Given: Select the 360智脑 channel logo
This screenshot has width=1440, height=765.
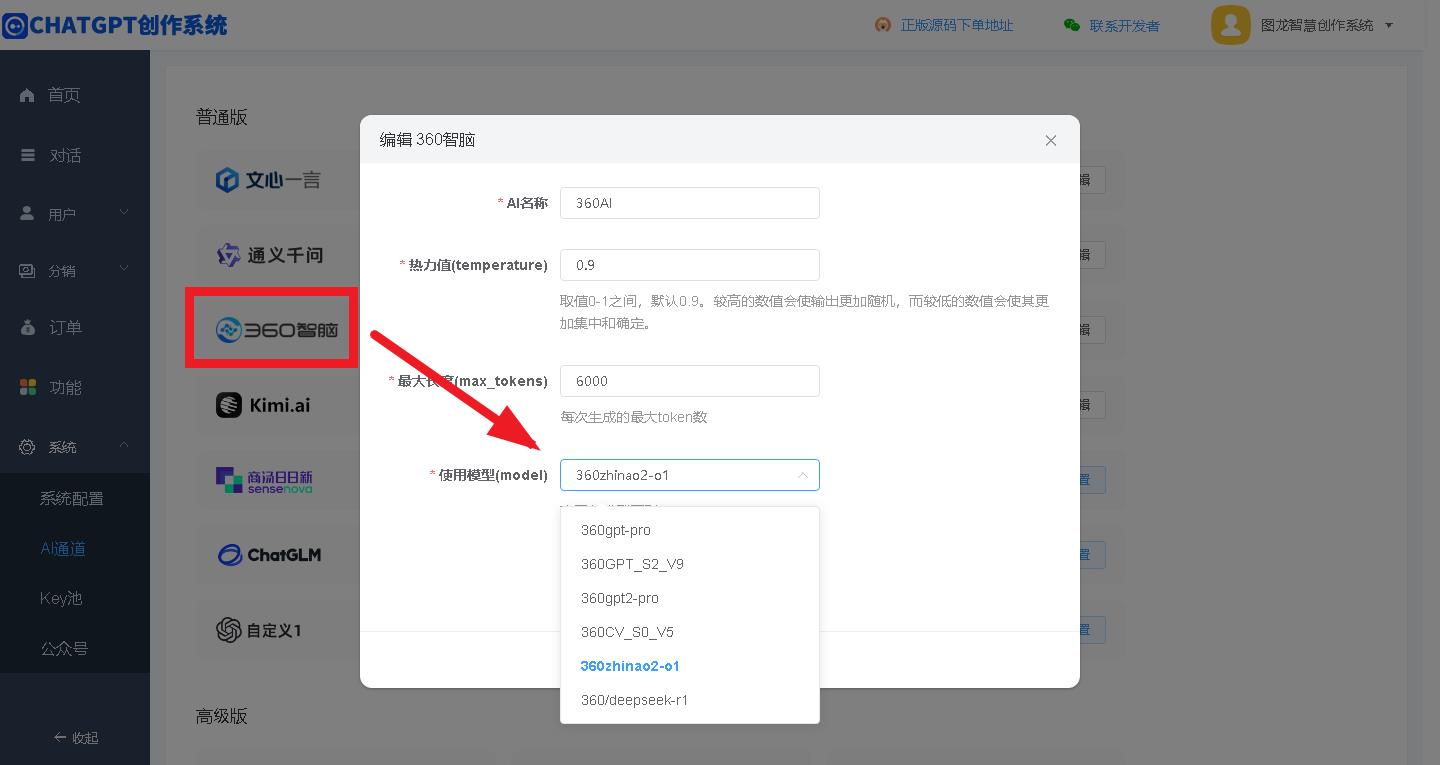Looking at the screenshot, I should pos(277,329).
